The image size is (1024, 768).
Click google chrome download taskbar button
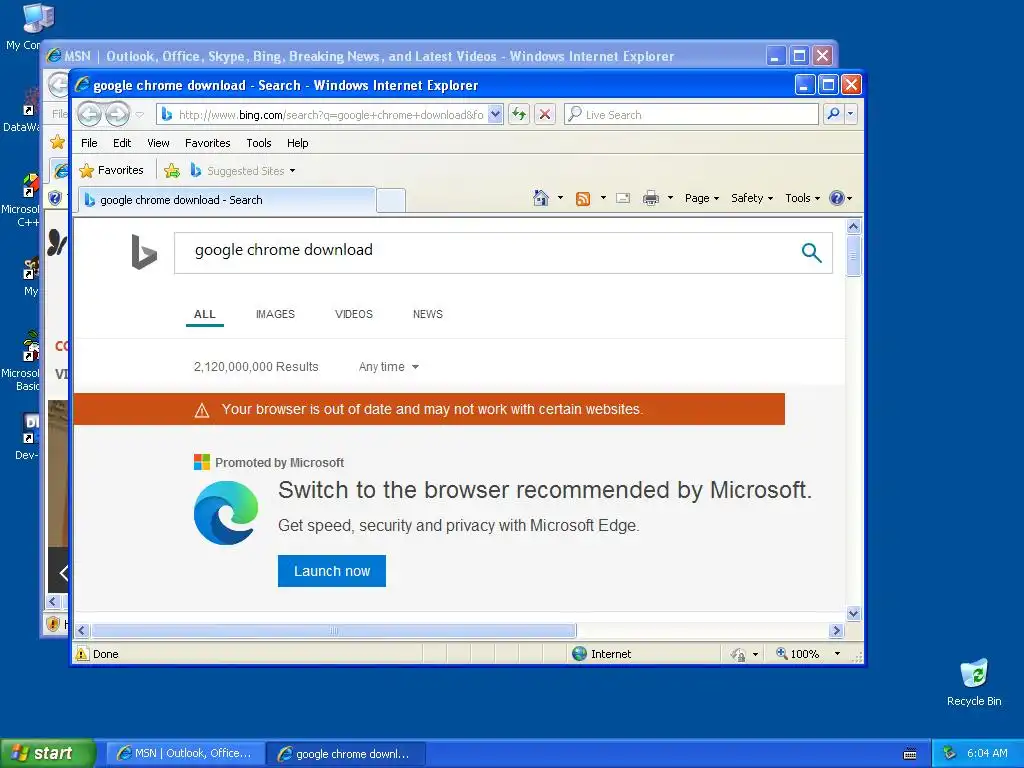pos(345,754)
